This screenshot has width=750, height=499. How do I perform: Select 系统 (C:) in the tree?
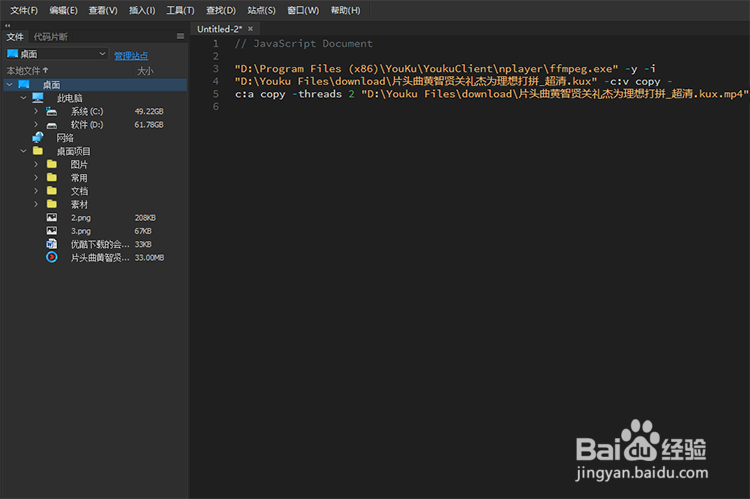point(87,111)
